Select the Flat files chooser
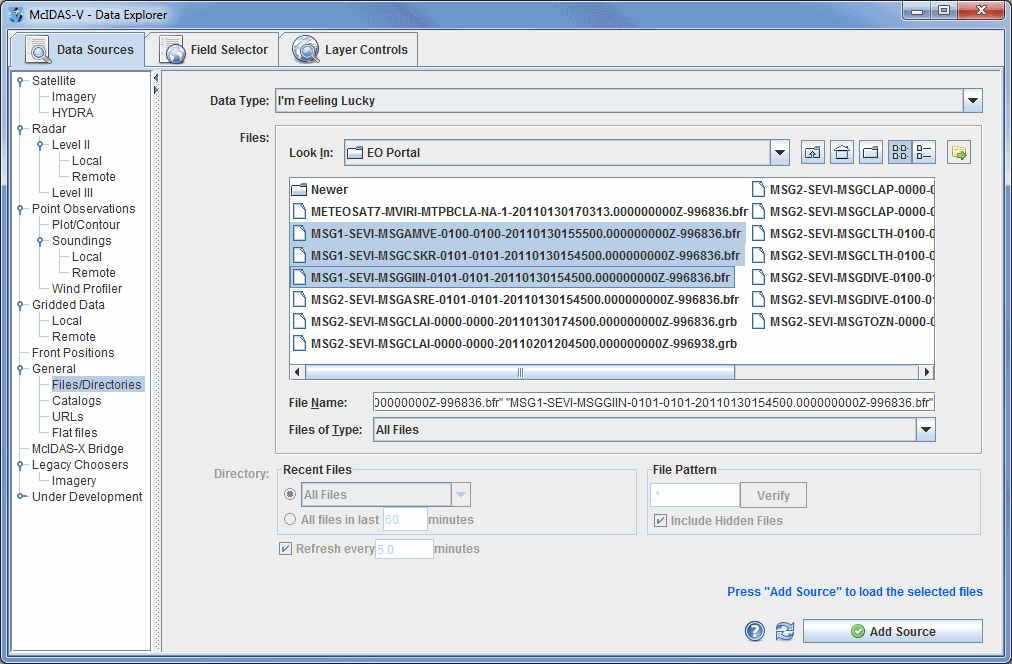The image size is (1012, 664). pos(74,433)
